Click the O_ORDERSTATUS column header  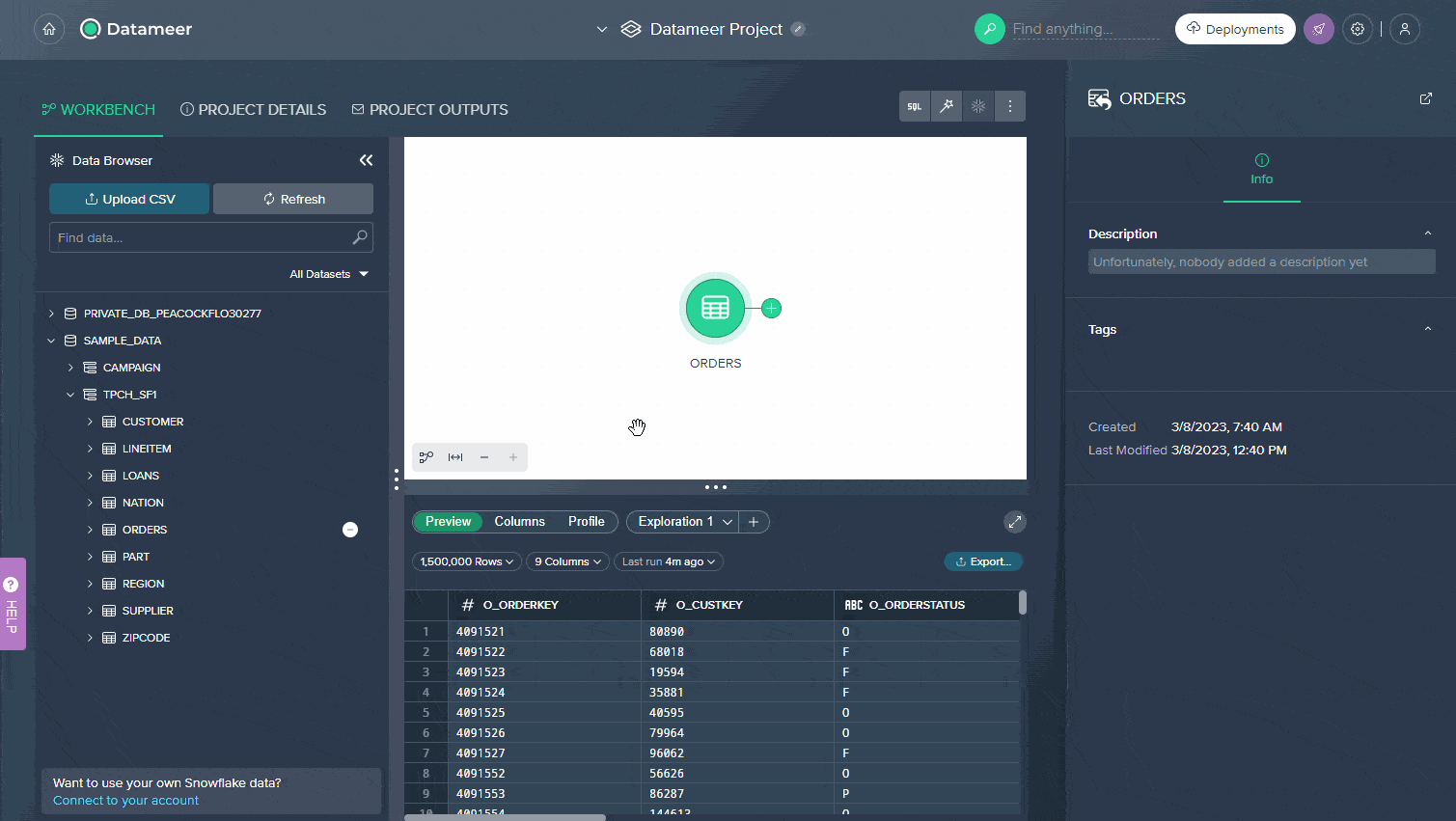[924, 605]
